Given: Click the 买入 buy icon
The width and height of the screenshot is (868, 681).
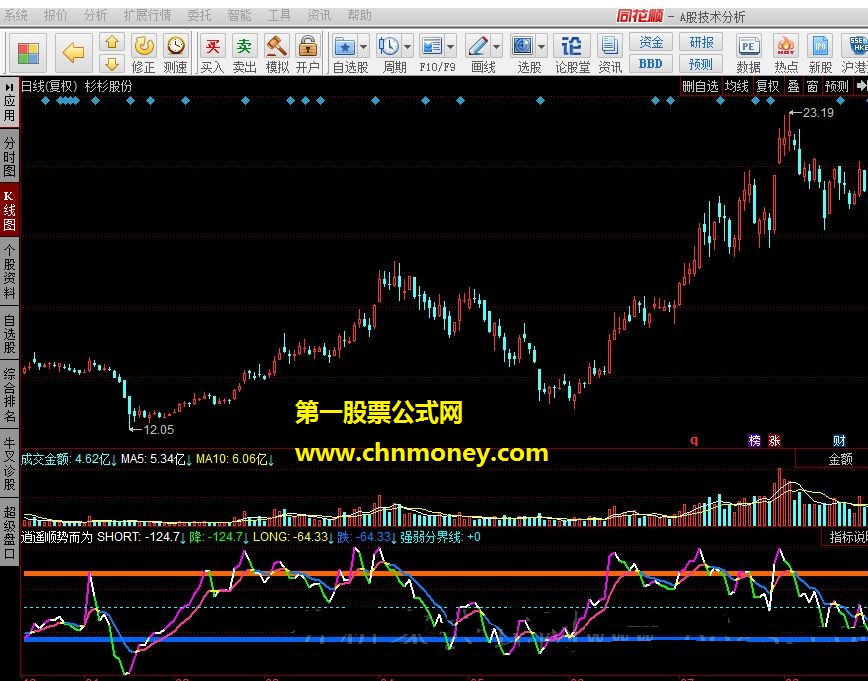Looking at the screenshot, I should pos(212,54).
